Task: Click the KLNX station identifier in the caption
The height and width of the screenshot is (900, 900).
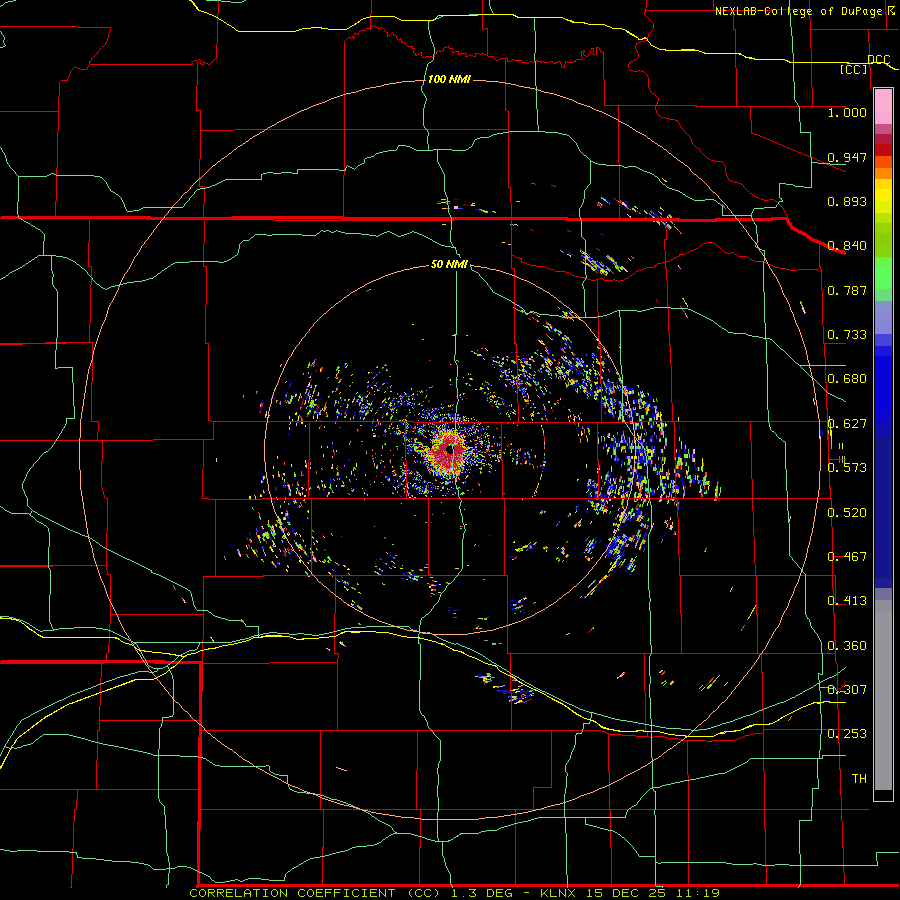Action: point(560,893)
